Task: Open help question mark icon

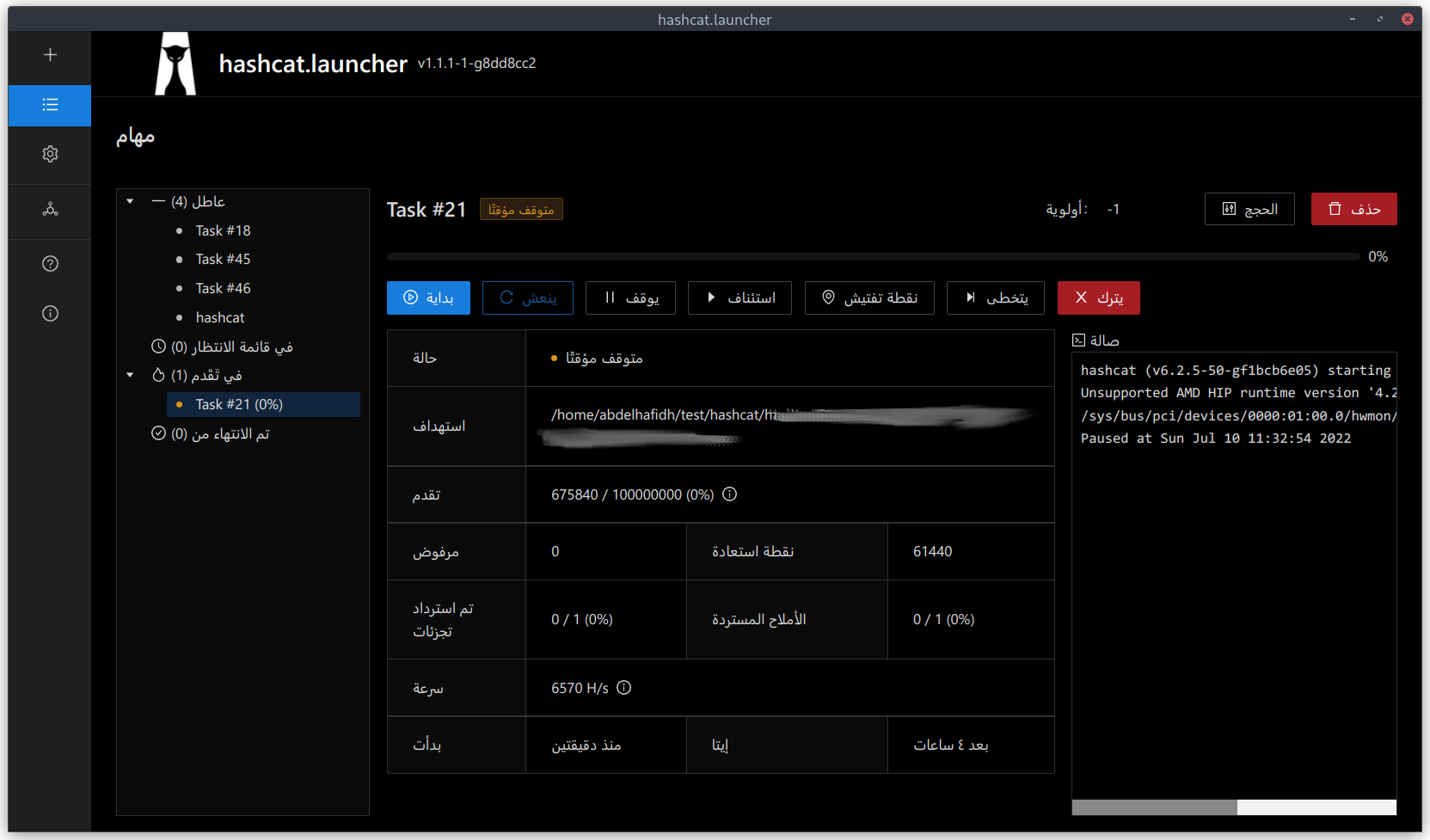Action: point(50,264)
